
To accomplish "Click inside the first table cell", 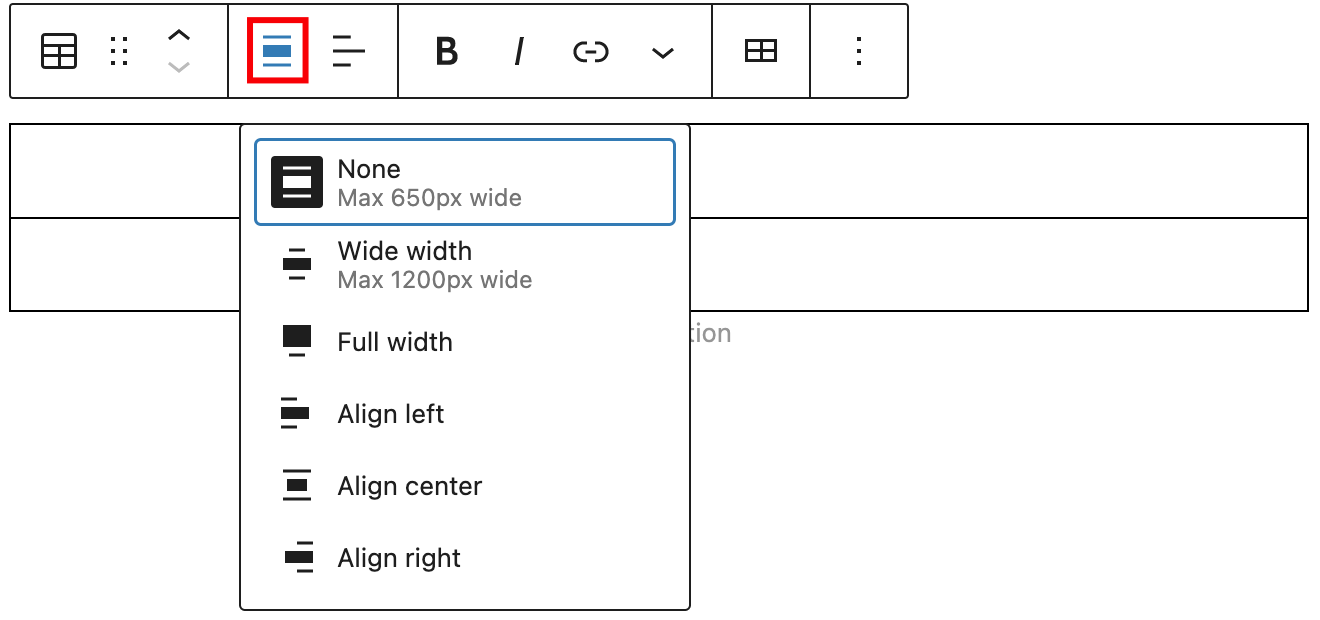I will [x=120, y=170].
